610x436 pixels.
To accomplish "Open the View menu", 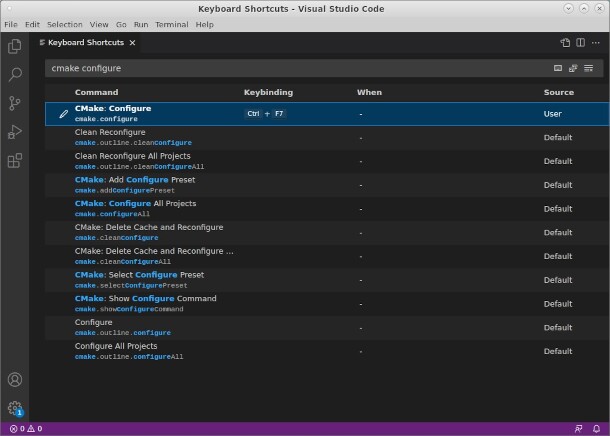I will pyautogui.click(x=99, y=25).
